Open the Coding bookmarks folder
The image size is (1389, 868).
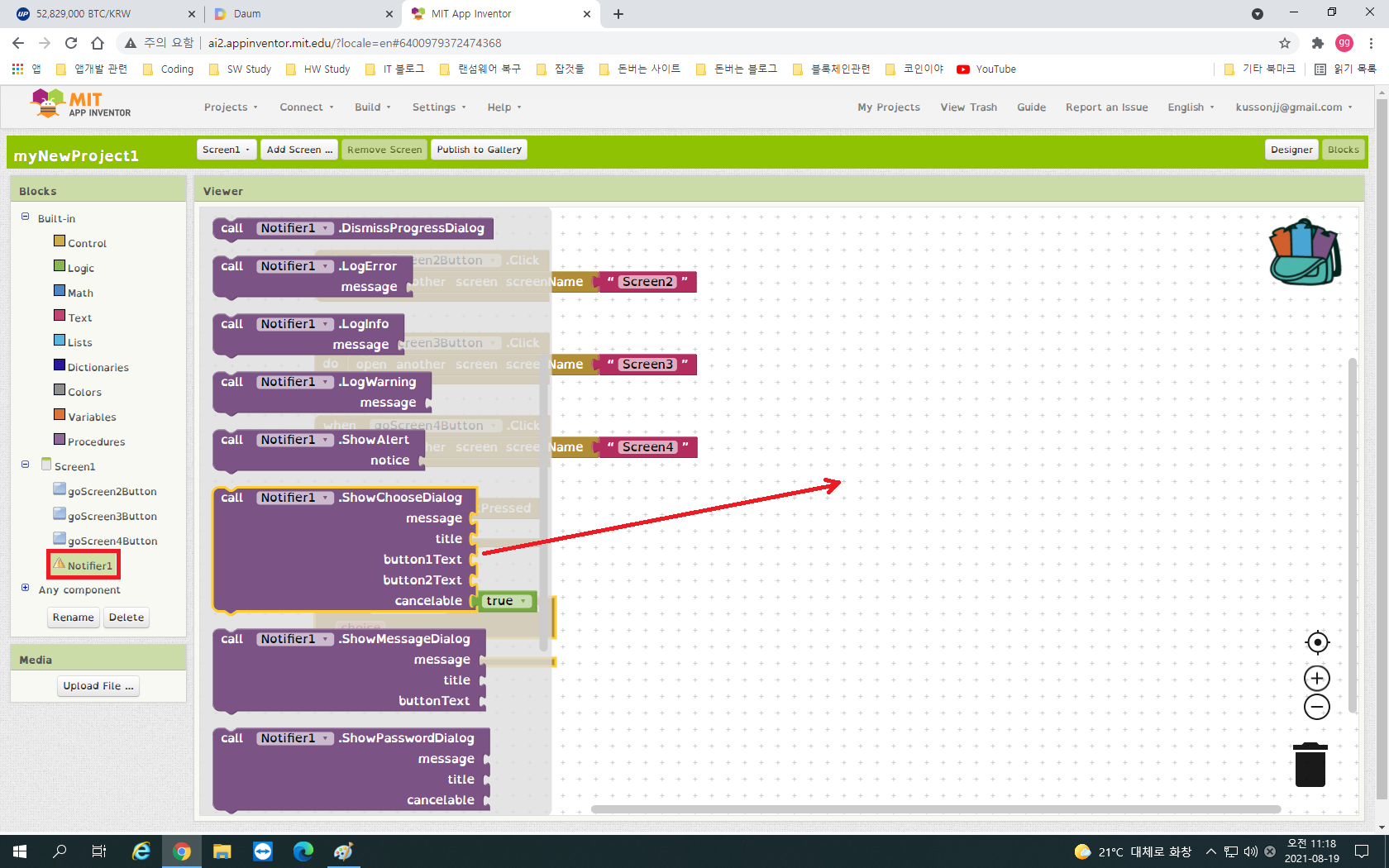tap(169, 69)
